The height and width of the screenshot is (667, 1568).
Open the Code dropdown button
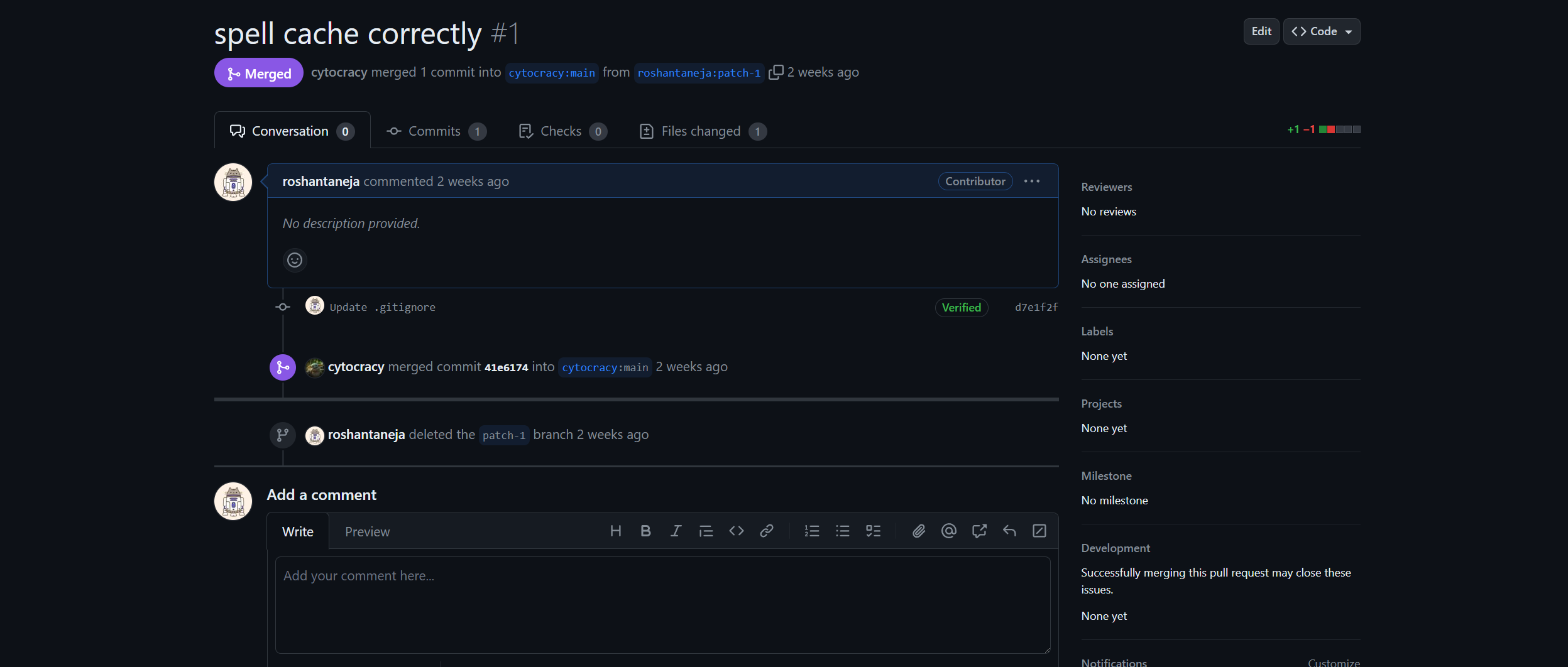1322,31
